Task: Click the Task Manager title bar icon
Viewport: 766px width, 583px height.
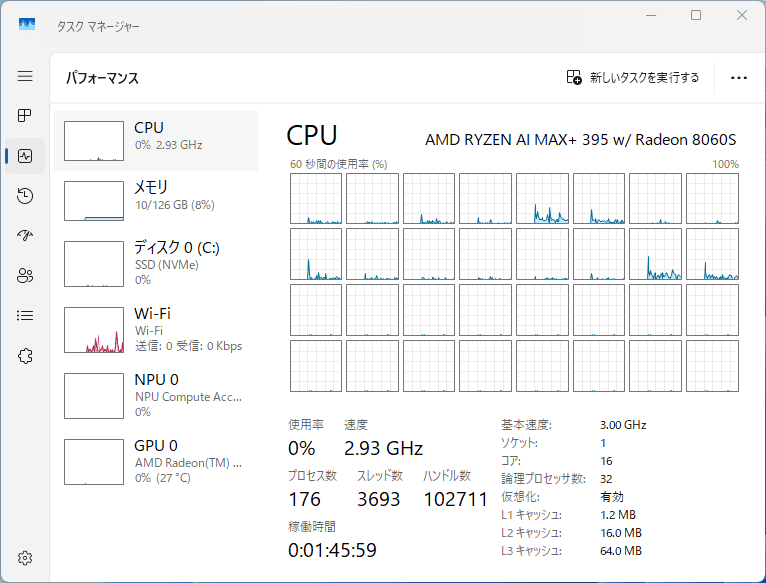Action: 27,22
